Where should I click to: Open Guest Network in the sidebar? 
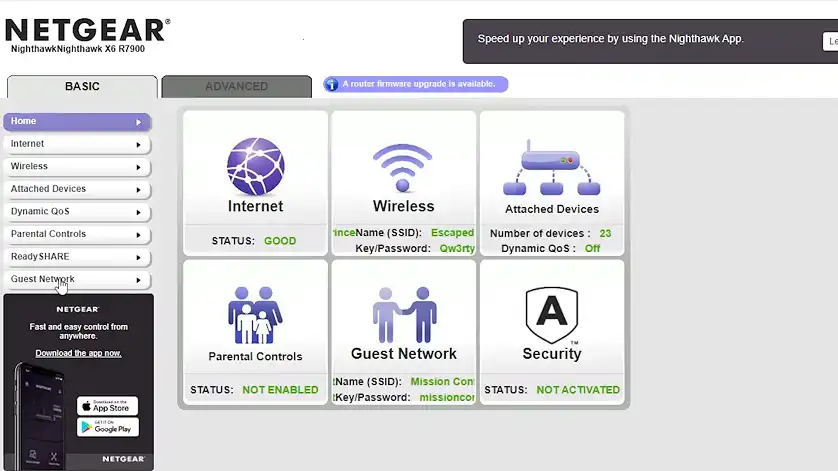(77, 279)
